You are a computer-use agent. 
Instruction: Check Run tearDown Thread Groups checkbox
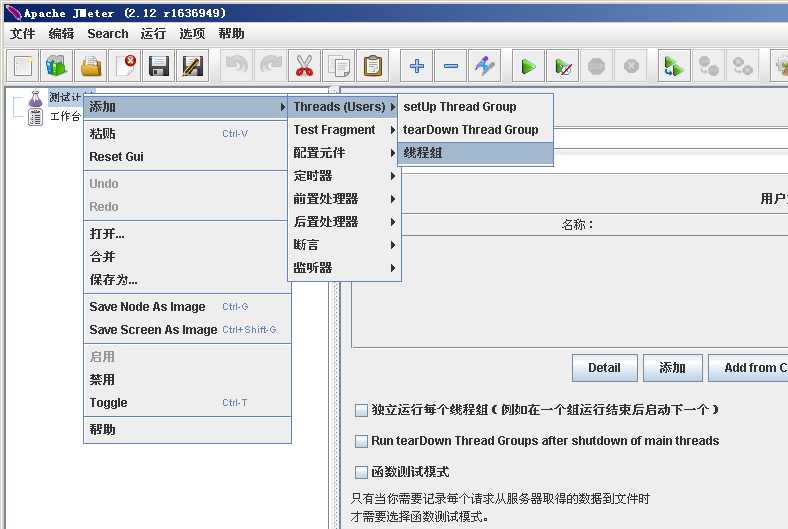click(x=361, y=441)
